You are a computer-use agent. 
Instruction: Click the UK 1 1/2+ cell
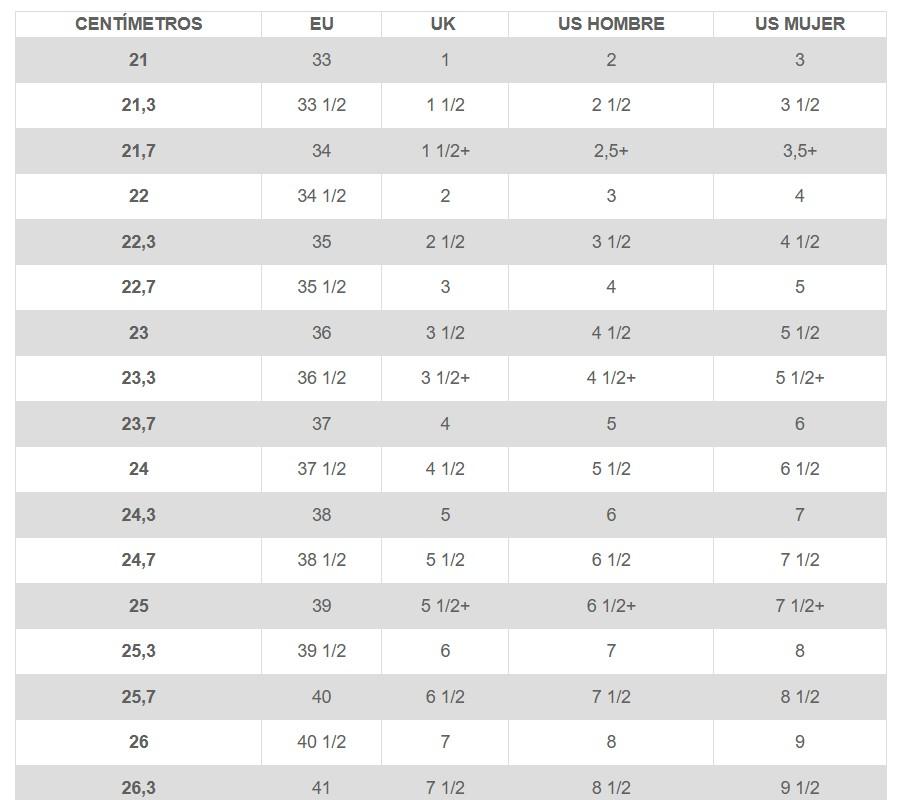click(444, 151)
